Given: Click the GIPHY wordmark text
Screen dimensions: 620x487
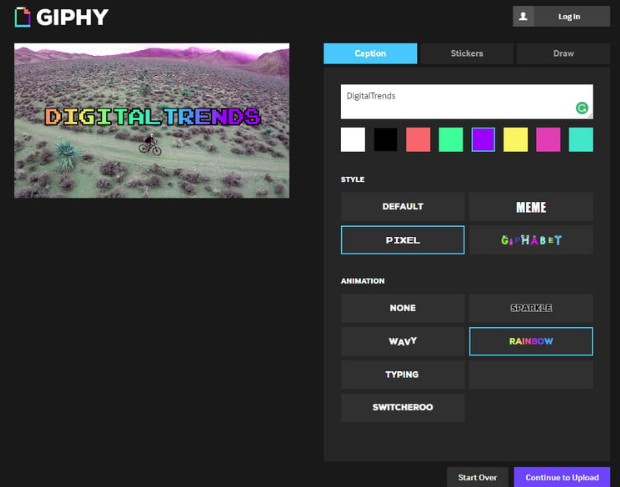Looking at the screenshot, I should pos(72,17).
